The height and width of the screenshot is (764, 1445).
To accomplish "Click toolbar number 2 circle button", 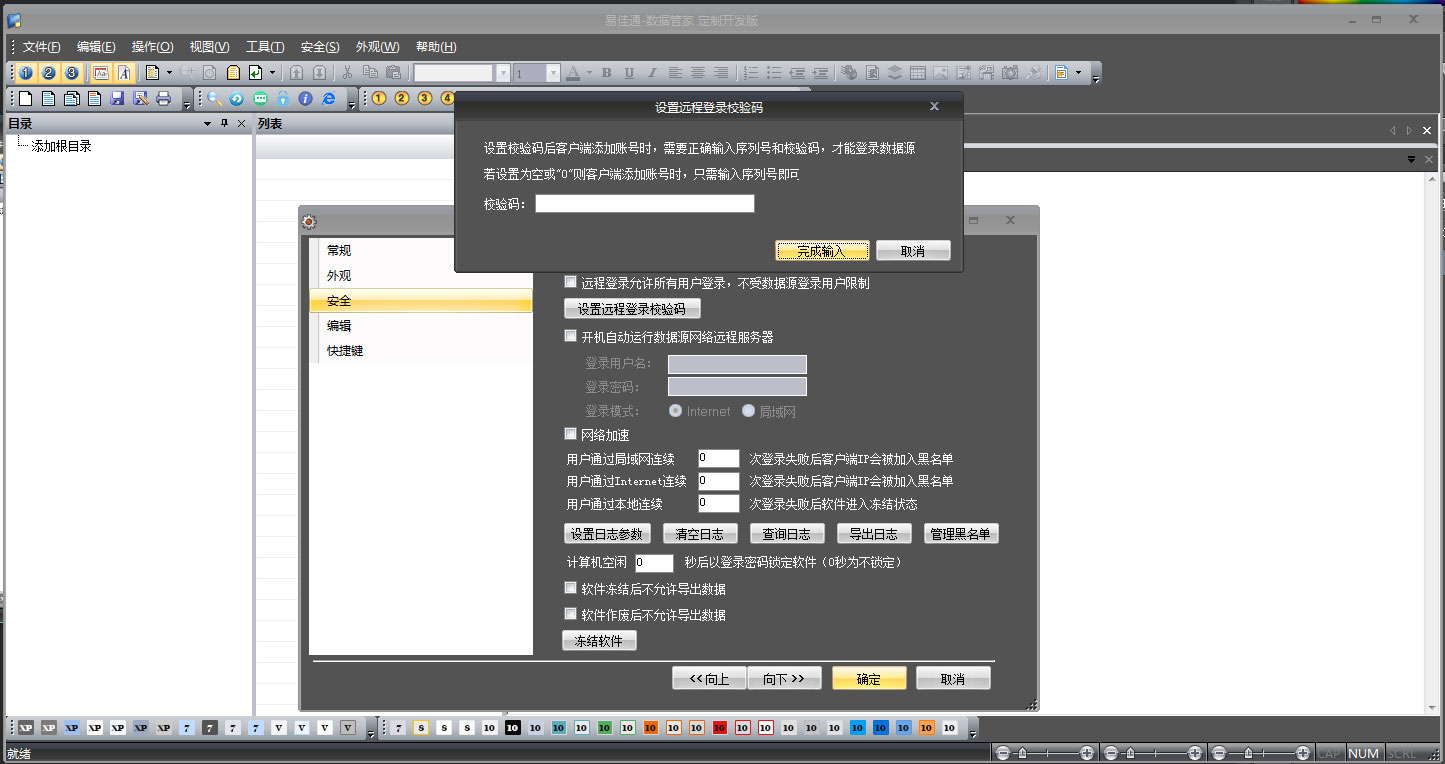I will click(x=48, y=73).
